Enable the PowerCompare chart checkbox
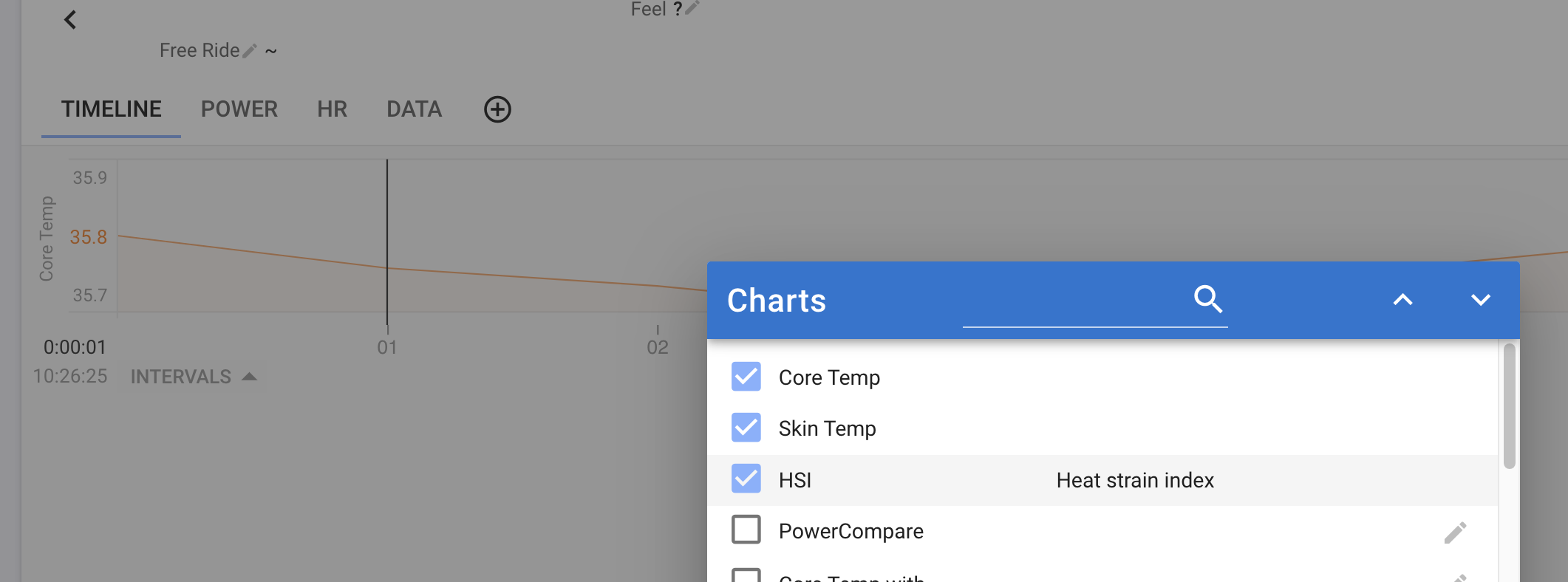1568x582 pixels. (x=746, y=530)
